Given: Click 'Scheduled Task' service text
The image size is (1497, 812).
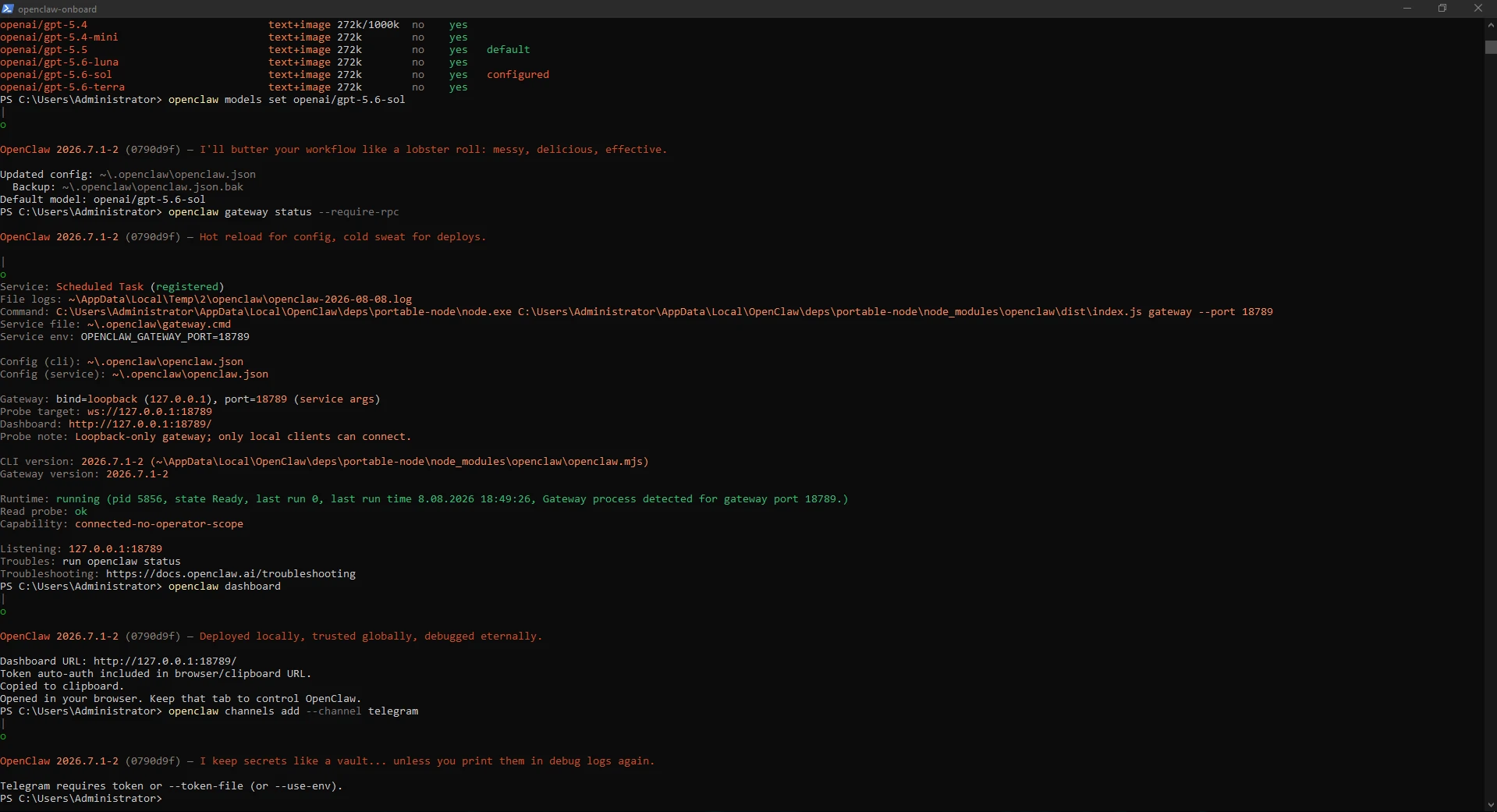Looking at the screenshot, I should pyautogui.click(x=100, y=287).
